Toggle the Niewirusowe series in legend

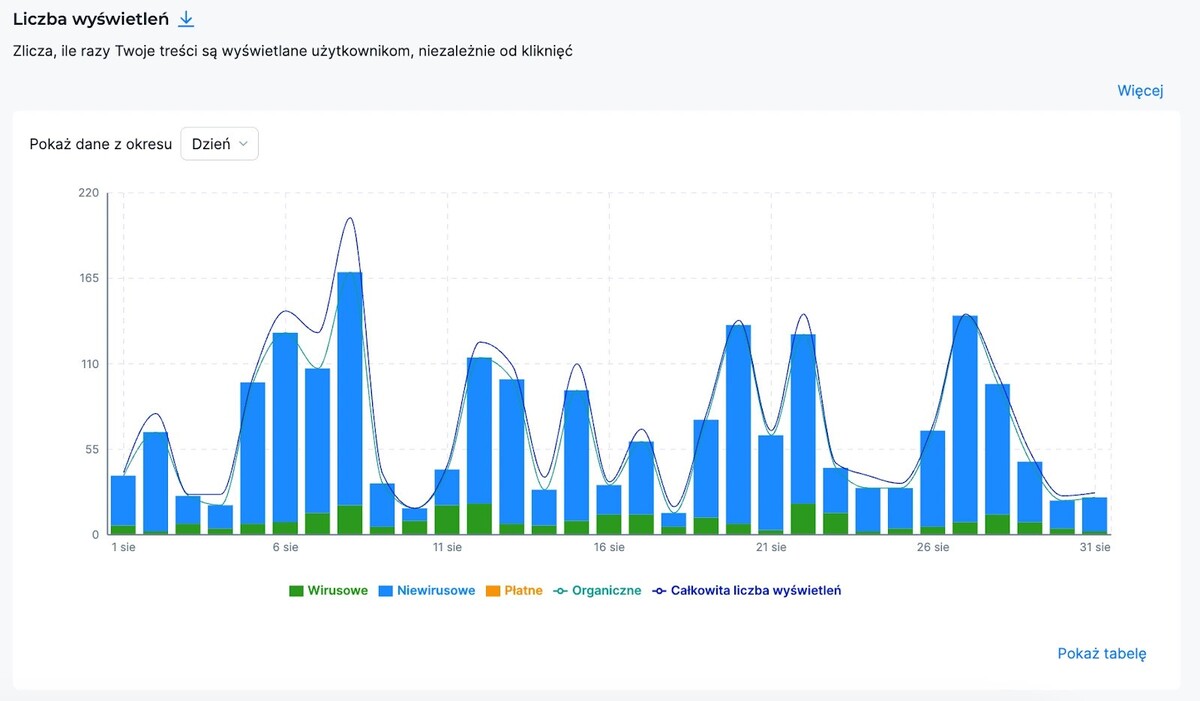(426, 591)
